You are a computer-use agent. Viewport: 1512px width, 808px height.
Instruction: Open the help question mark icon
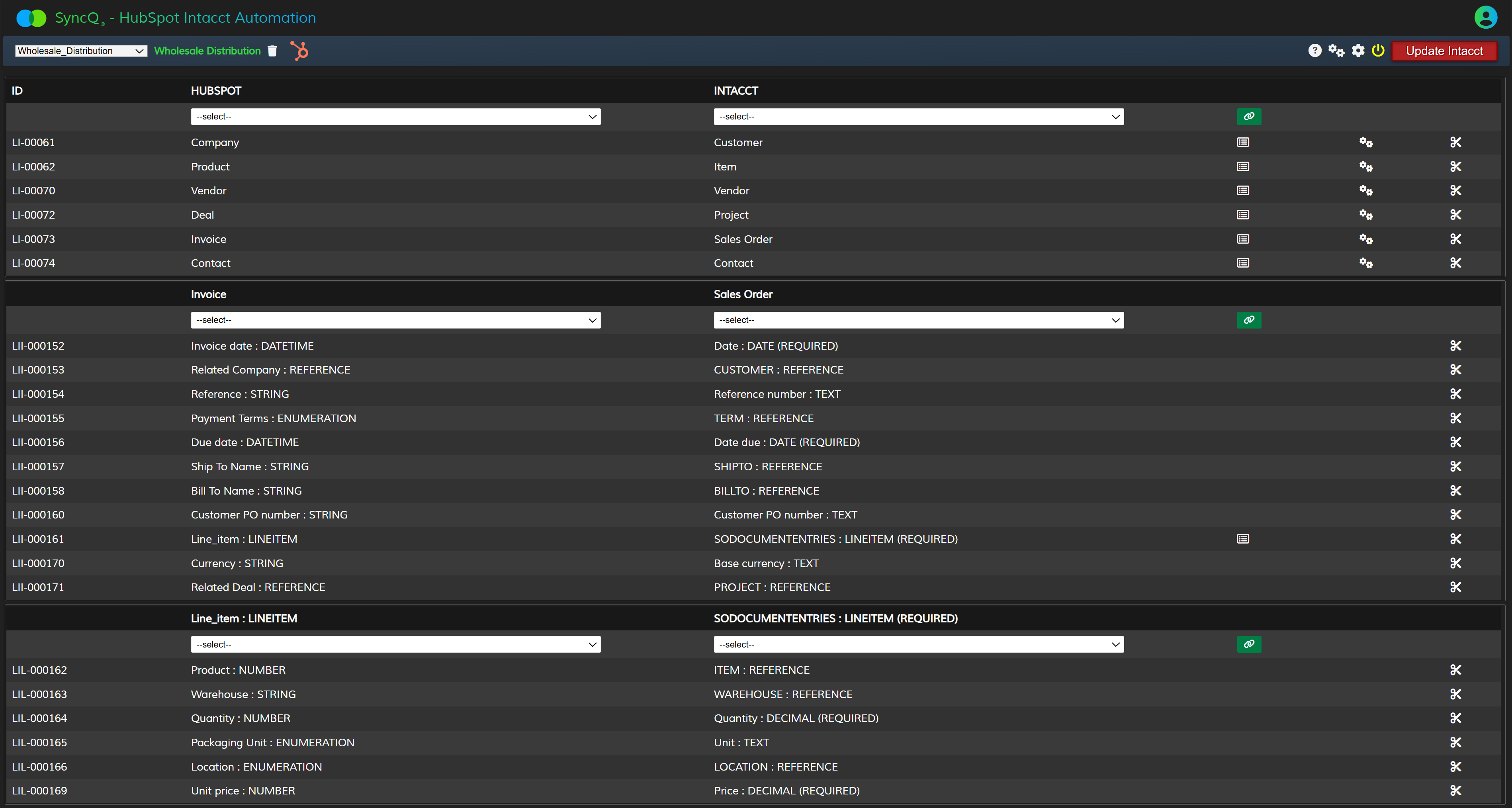tap(1315, 51)
